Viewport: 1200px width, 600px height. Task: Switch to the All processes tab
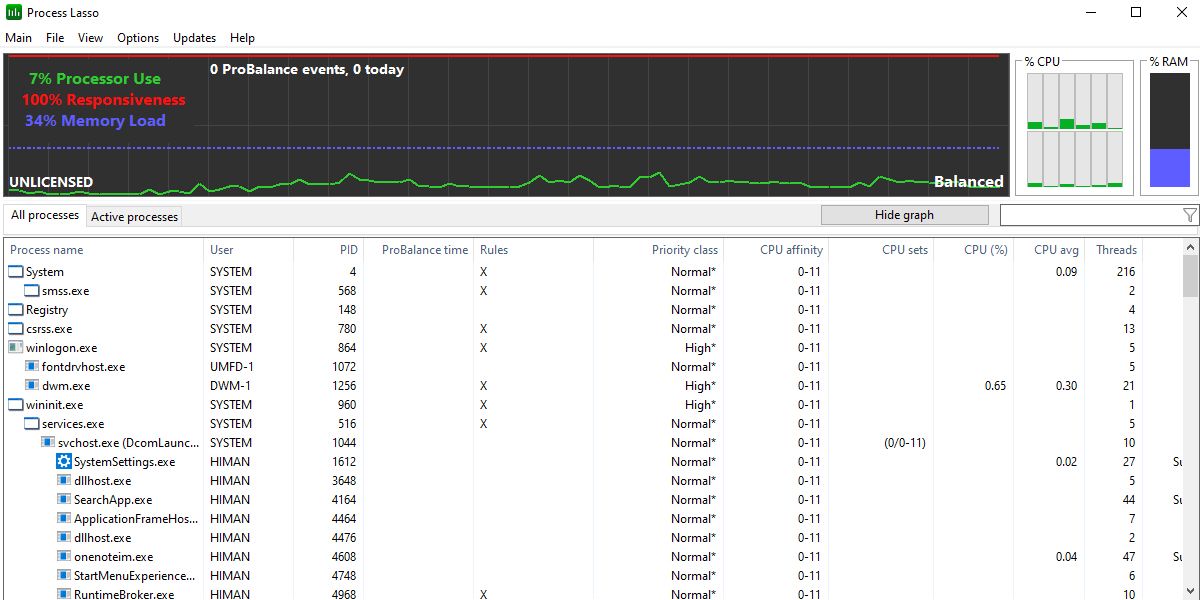coord(45,215)
